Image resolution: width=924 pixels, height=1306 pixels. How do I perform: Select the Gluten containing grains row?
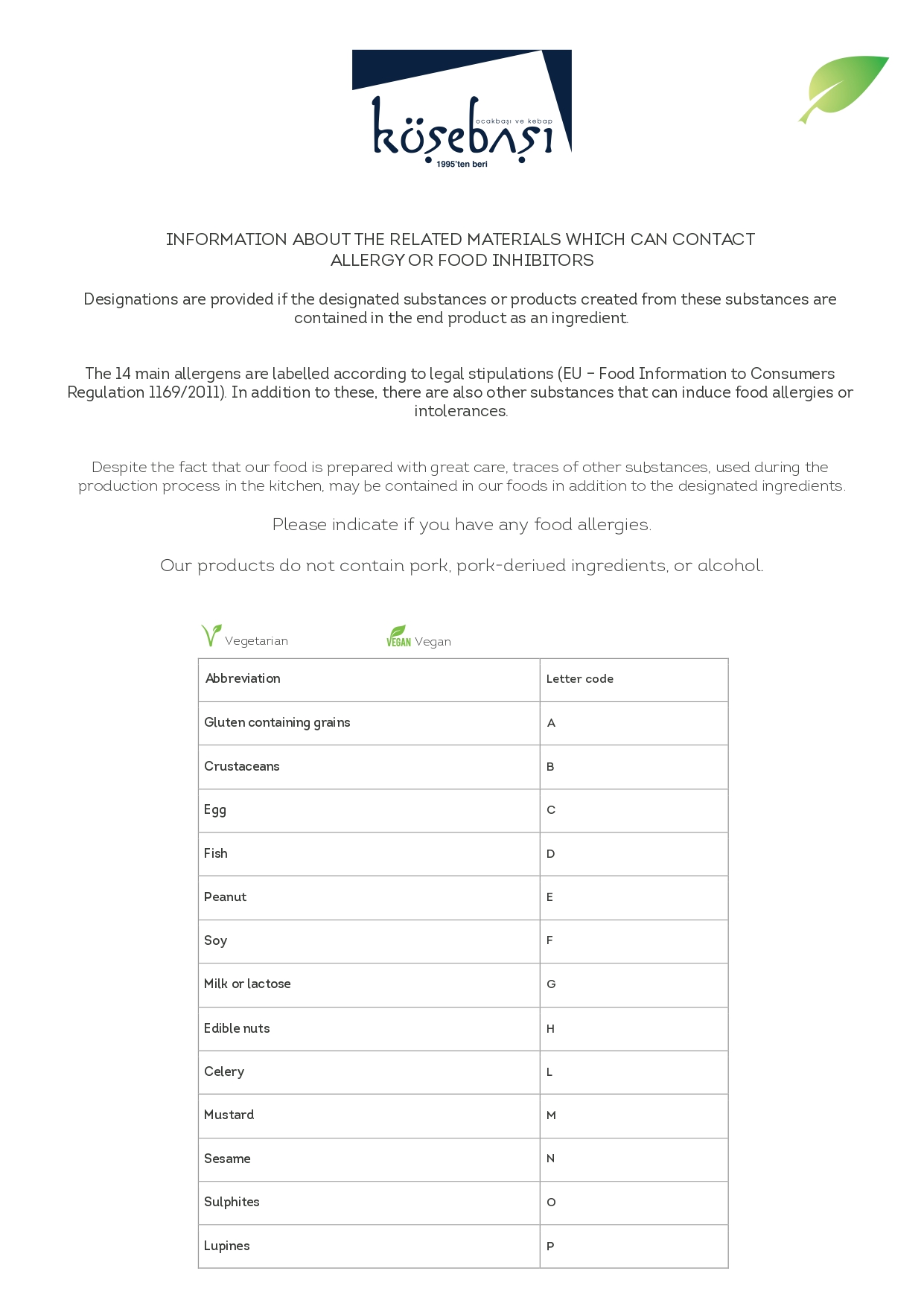click(463, 723)
